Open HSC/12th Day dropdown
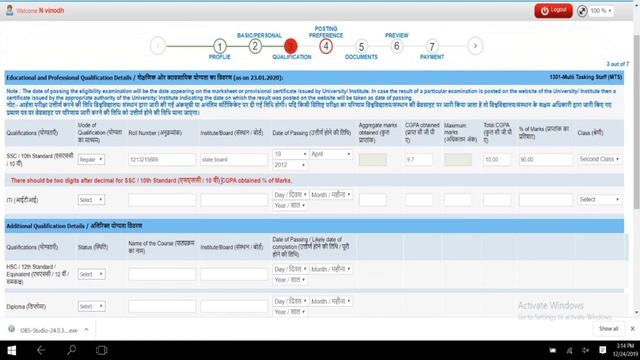This screenshot has width=640, height=360. pyautogui.click(x=290, y=269)
